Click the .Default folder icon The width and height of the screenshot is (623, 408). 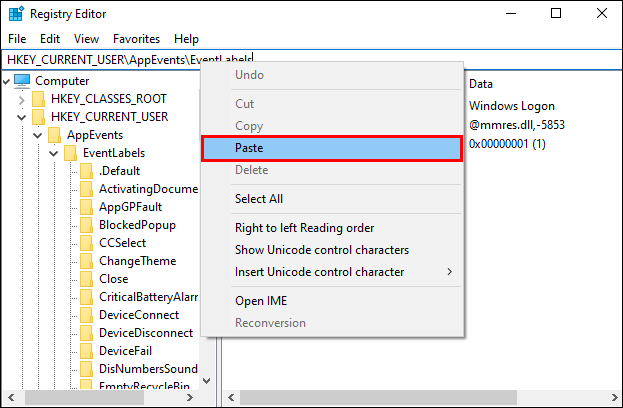[x=86, y=171]
